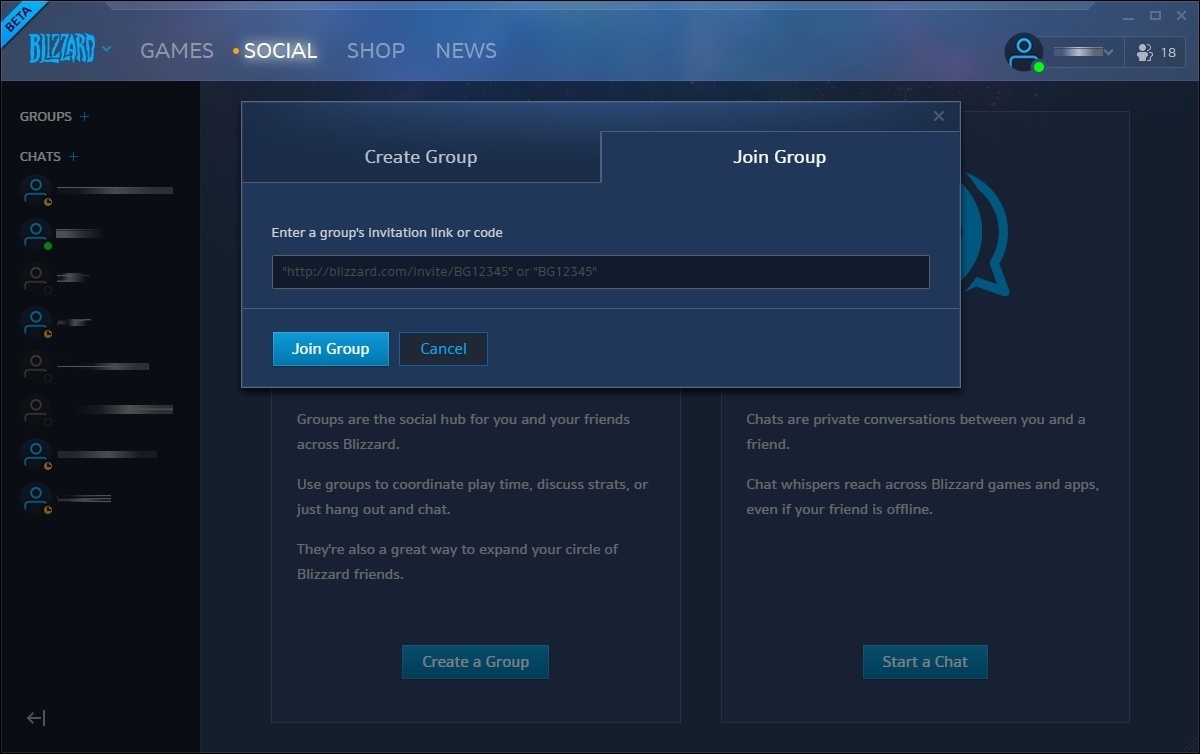Open the first chat contact in sidebar
Screen dimensions: 1200x754
(x=95, y=190)
